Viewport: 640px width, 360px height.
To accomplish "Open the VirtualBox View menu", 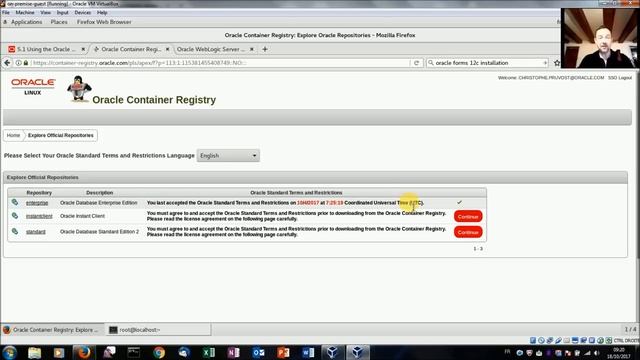I will [x=45, y=13].
